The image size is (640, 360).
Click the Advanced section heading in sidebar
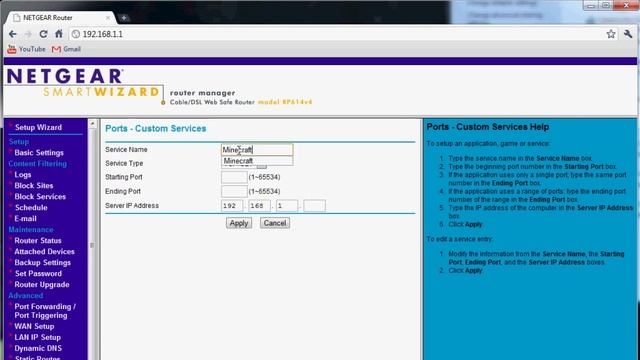pyautogui.click(x=26, y=296)
